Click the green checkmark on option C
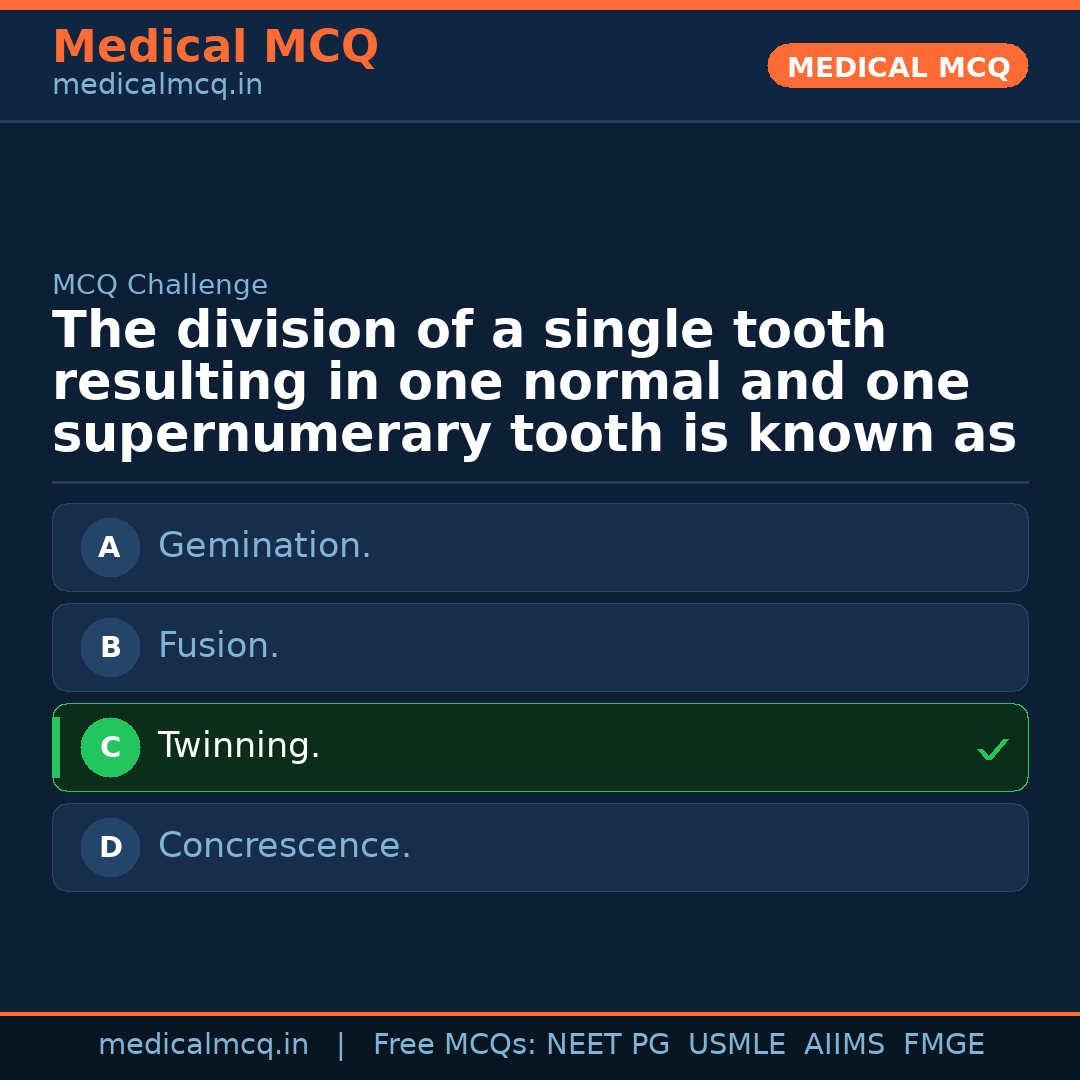1080x1080 pixels. (992, 748)
